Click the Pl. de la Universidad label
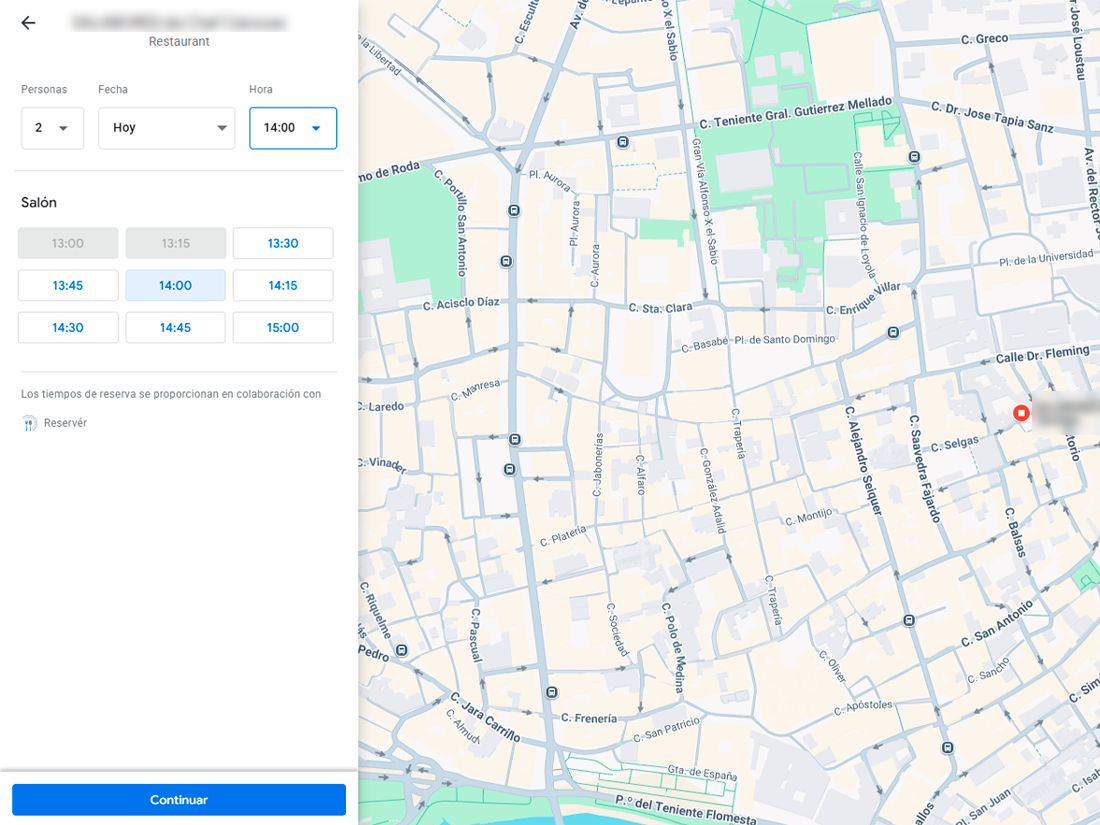1100x825 pixels. coord(1046,257)
